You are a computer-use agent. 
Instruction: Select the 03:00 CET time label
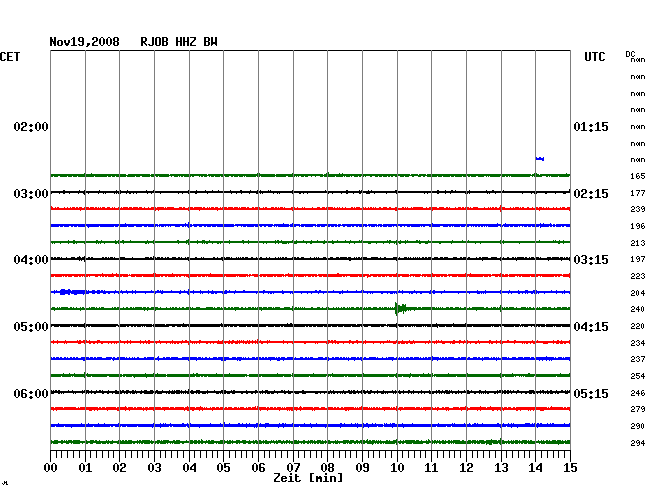(x=31, y=194)
